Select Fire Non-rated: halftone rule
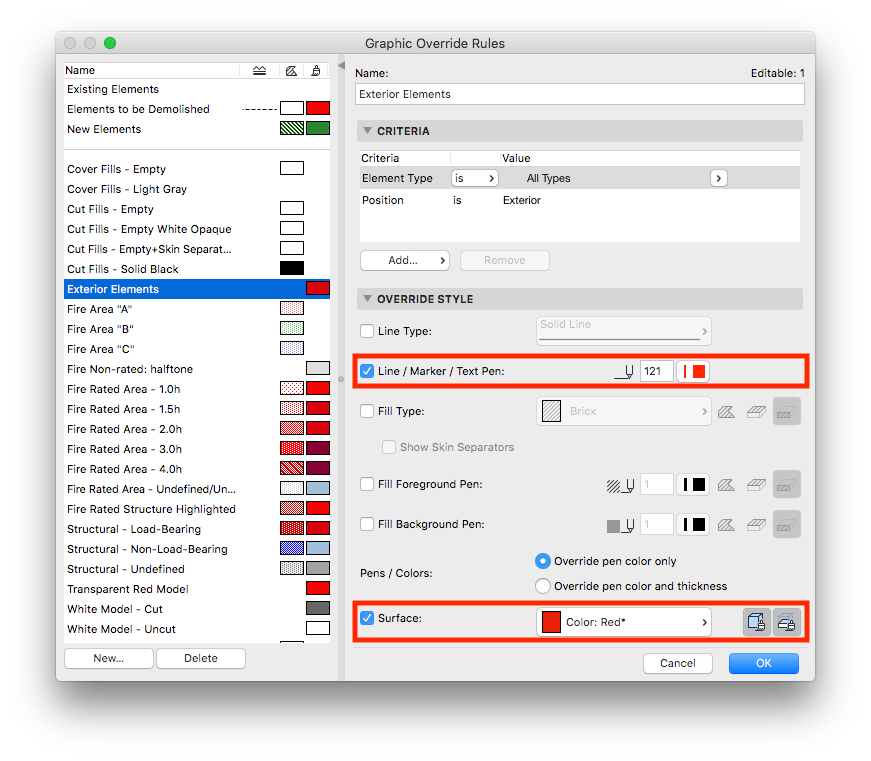The height and width of the screenshot is (761, 871). [x=197, y=369]
